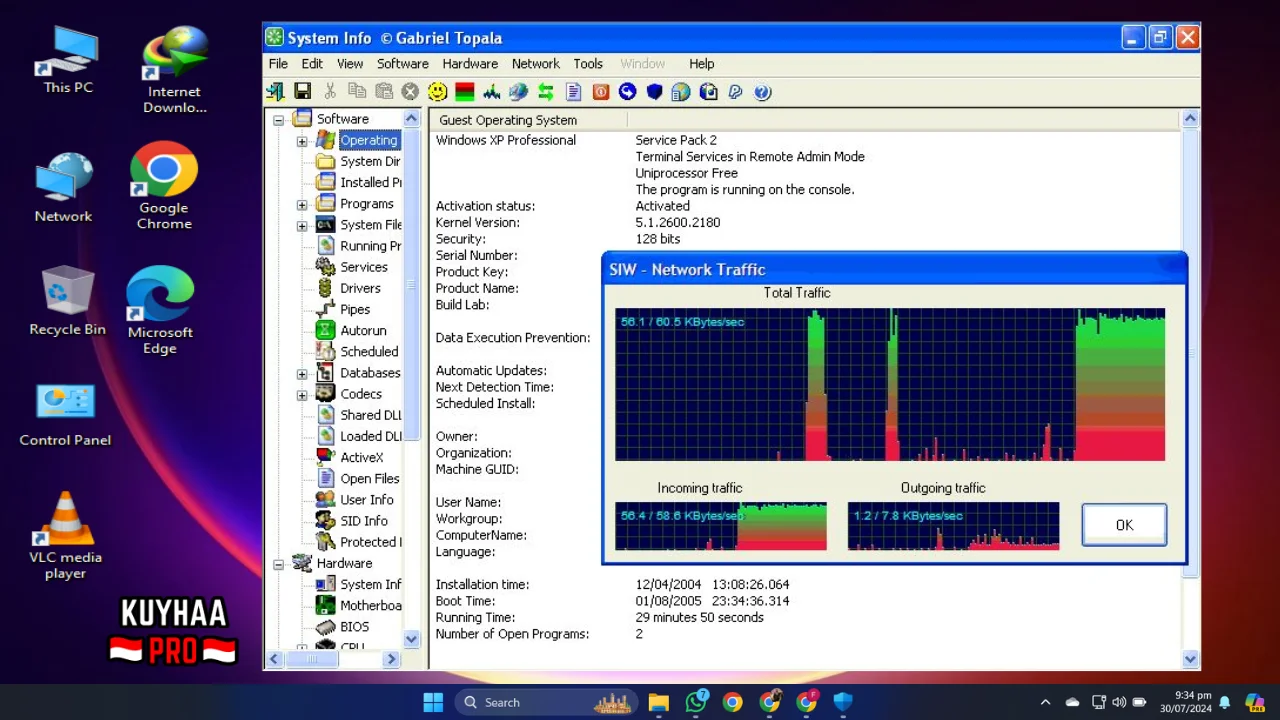Screen dimensions: 1280x720
Task: Open the Tools menu
Action: [x=588, y=63]
